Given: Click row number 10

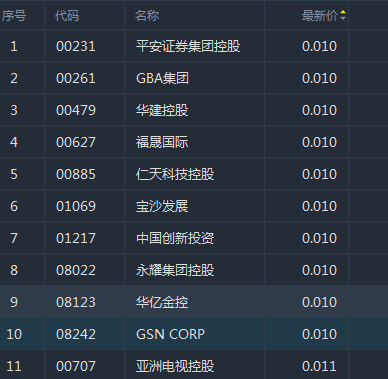Looking at the screenshot, I should point(14,334).
